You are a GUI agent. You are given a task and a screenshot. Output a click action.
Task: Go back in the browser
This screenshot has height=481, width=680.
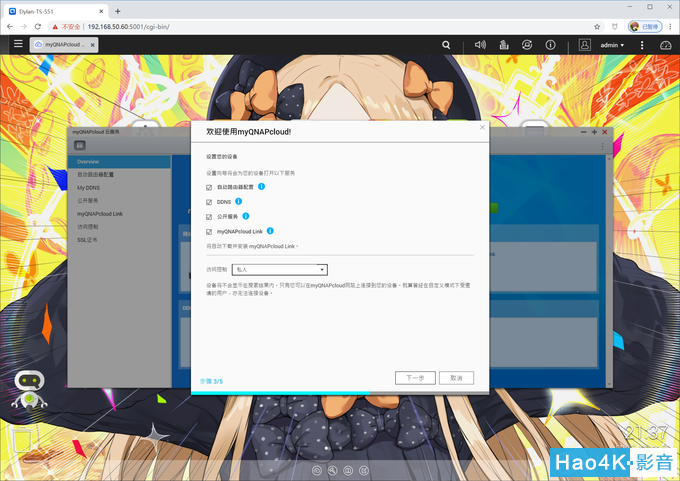10,26
